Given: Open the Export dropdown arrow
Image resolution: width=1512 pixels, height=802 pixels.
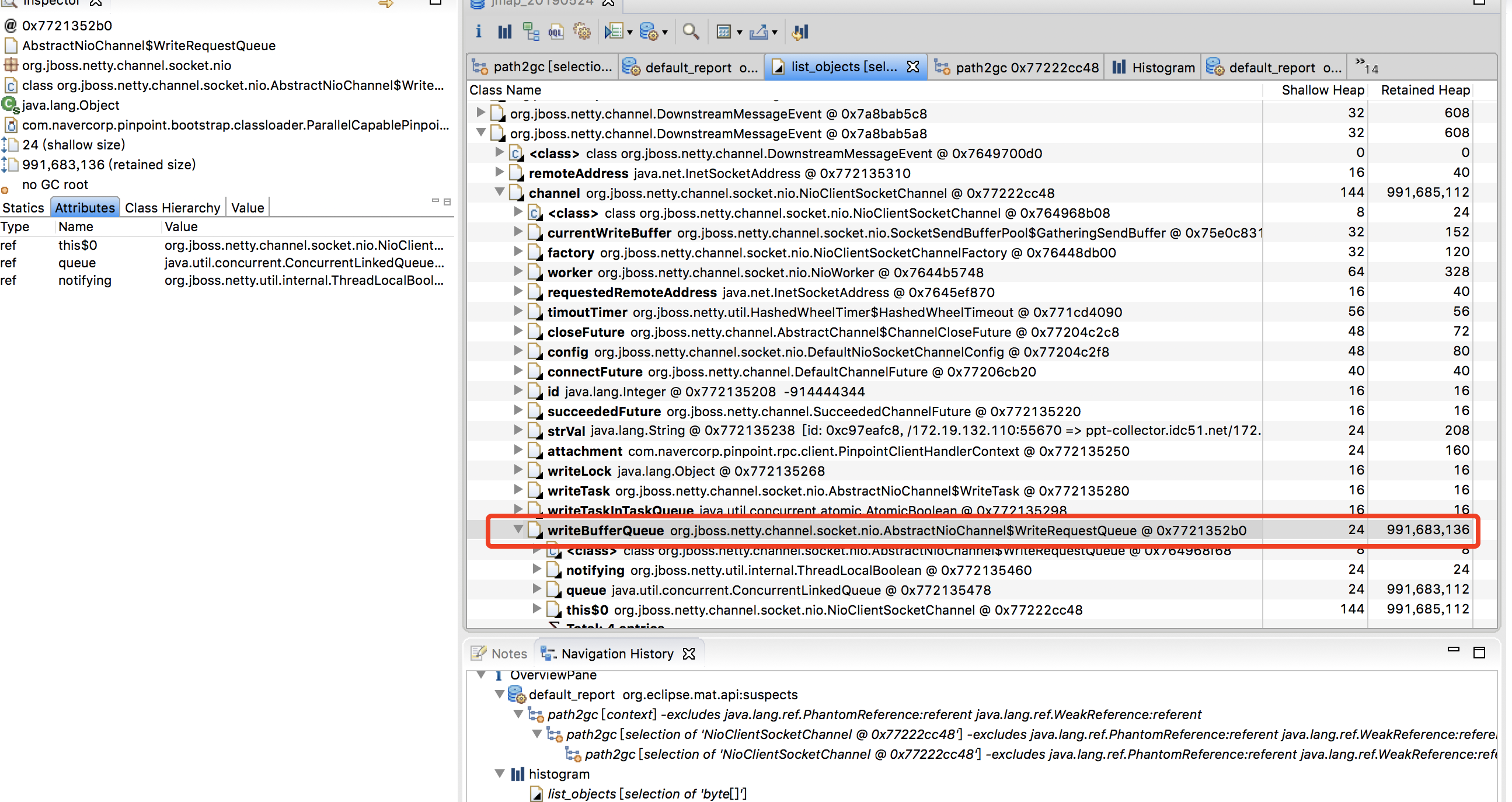Looking at the screenshot, I should click(775, 33).
